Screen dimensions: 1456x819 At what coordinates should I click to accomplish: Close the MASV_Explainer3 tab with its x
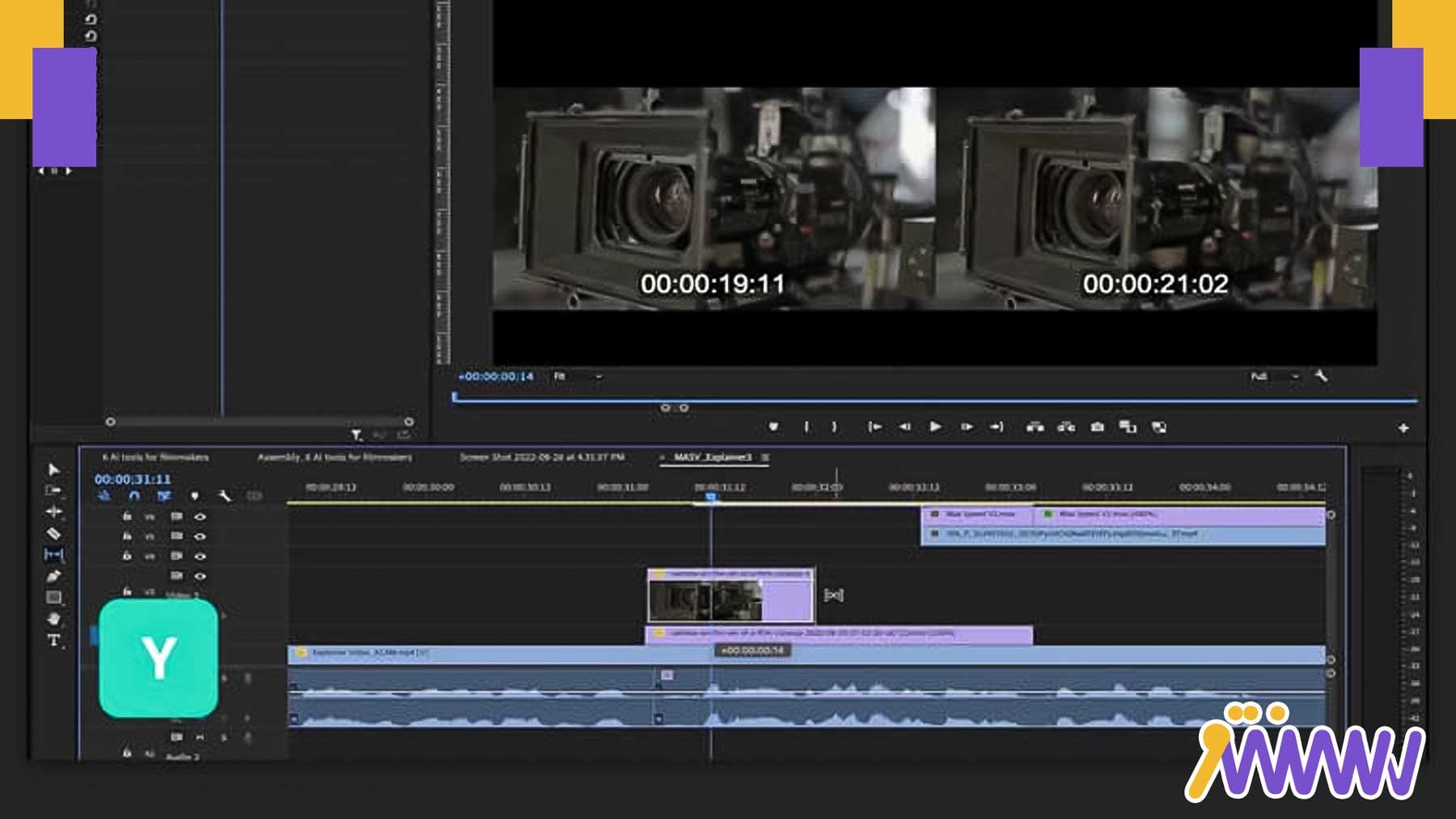click(662, 458)
